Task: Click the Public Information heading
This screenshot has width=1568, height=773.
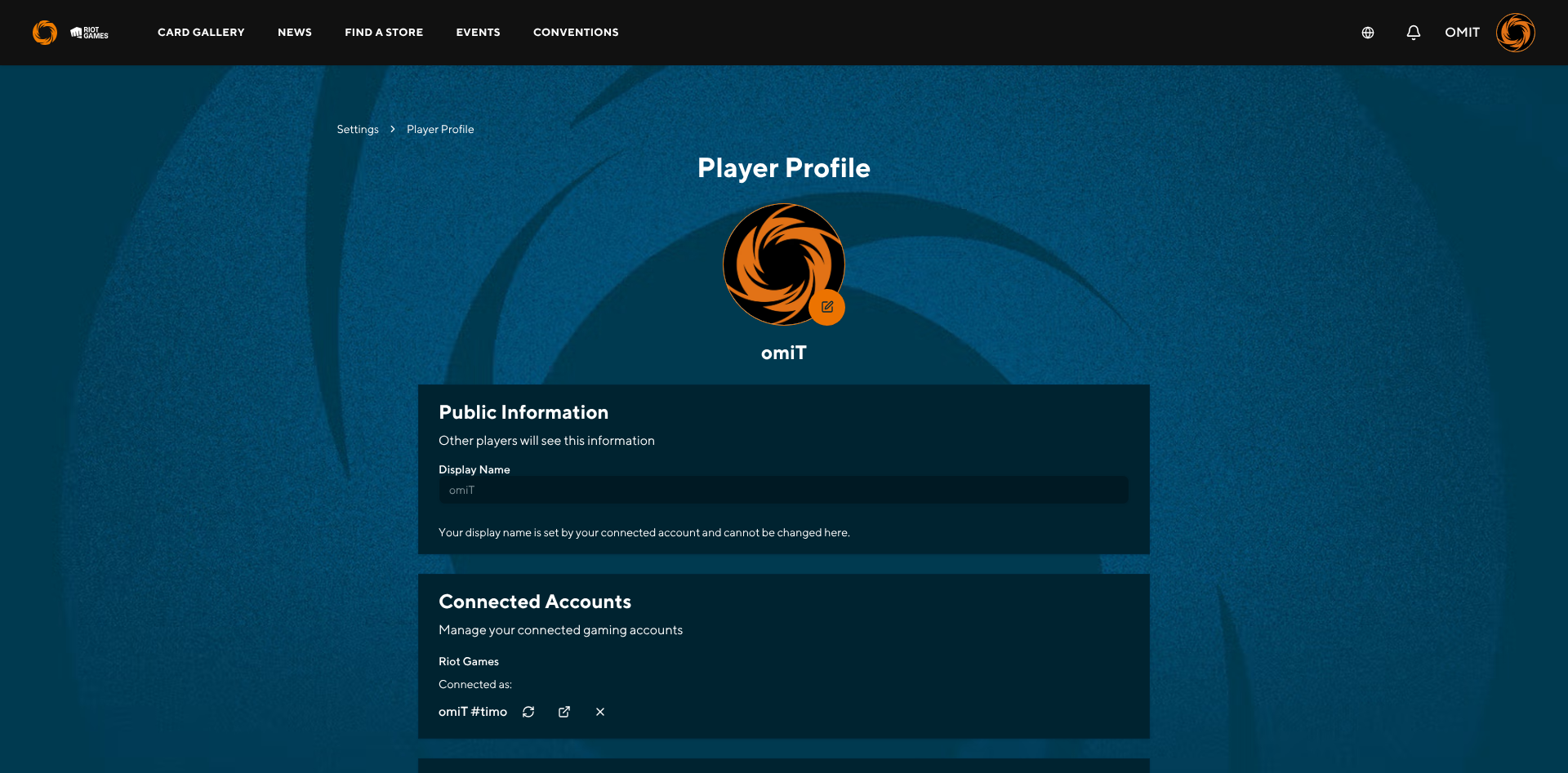Action: (x=523, y=412)
